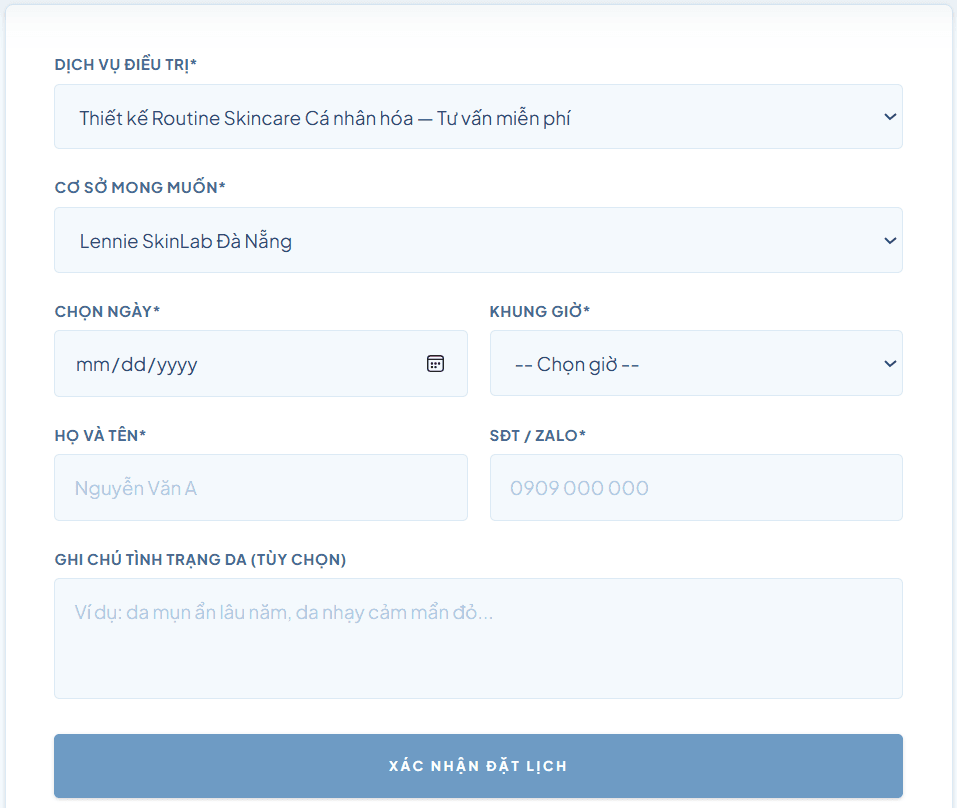
Task: Focus the Họ và tên name field
Action: pyautogui.click(x=261, y=488)
